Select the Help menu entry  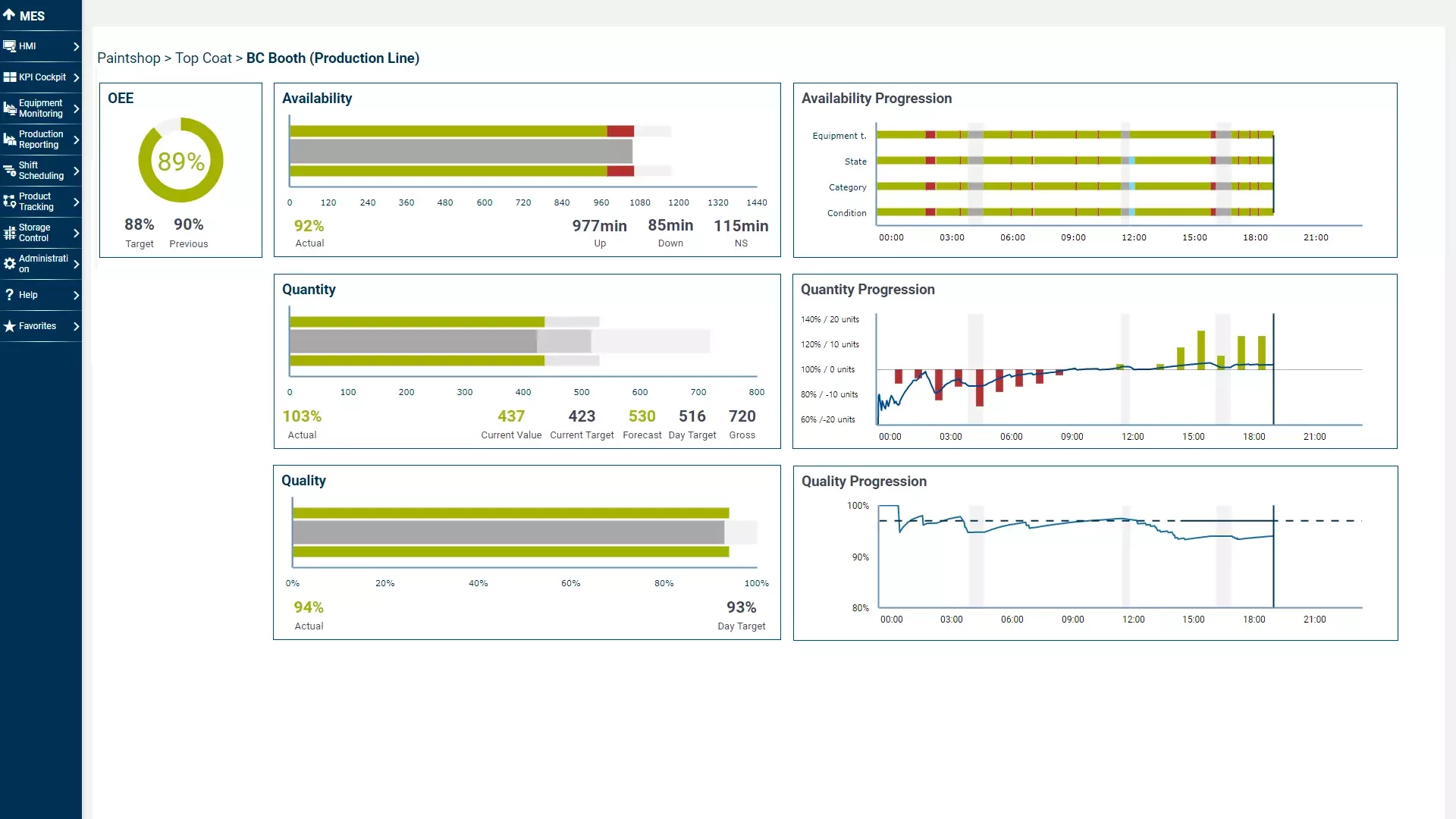[27, 295]
